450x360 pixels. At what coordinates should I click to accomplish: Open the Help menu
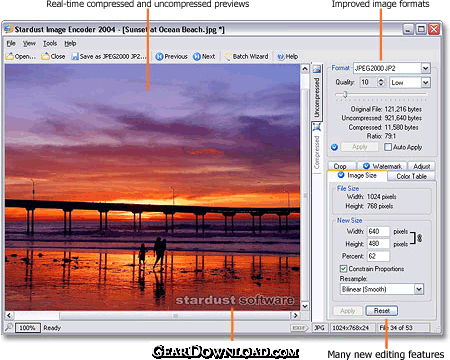70,43
